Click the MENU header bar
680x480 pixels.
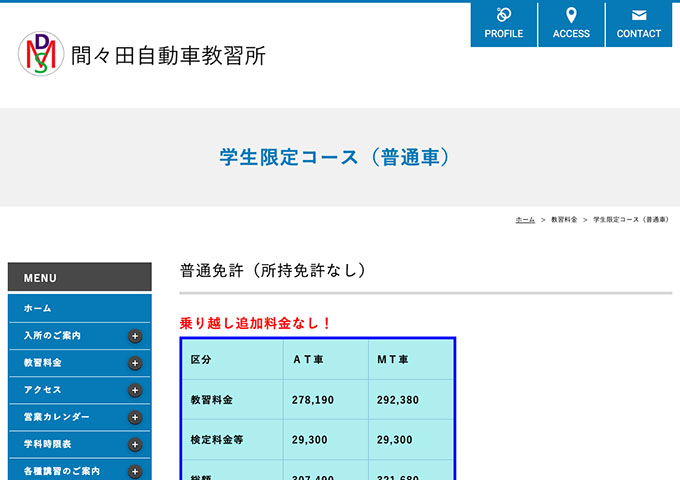(79, 277)
